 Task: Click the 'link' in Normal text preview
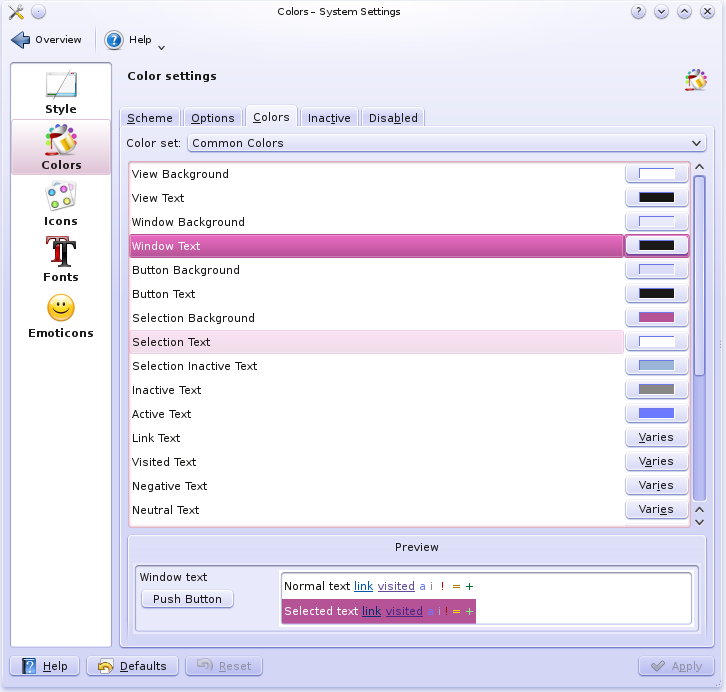363,586
